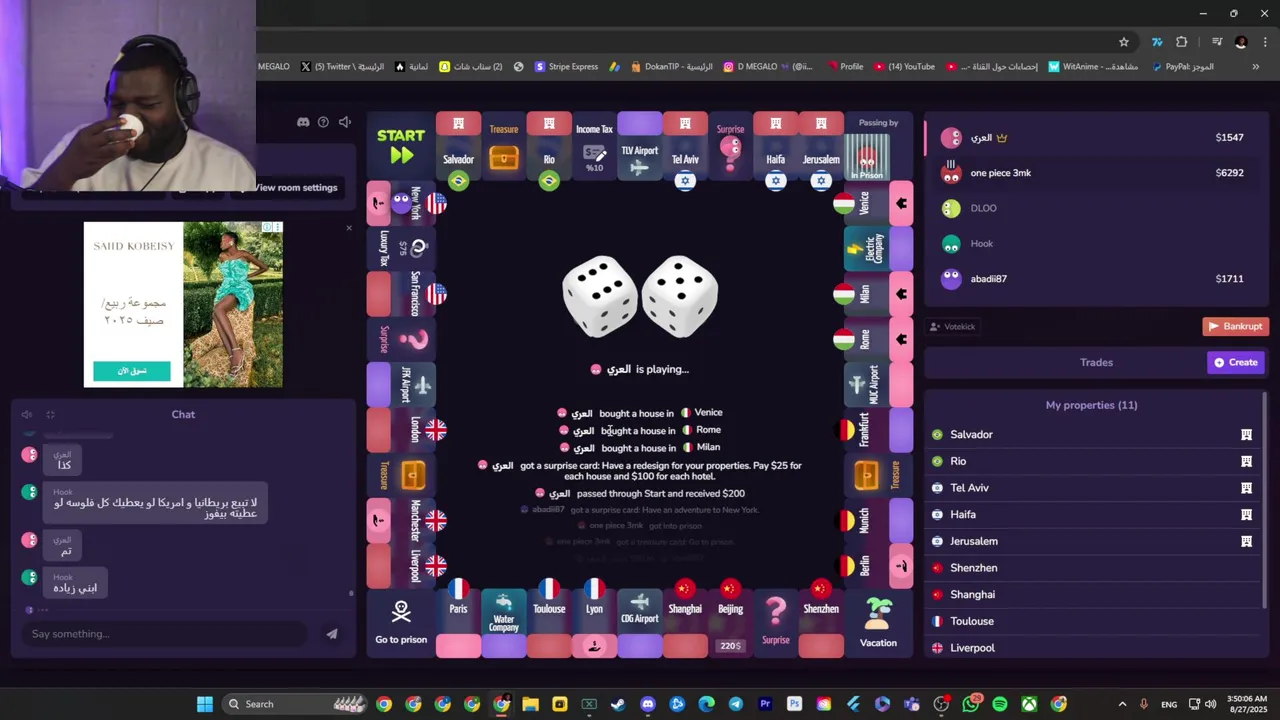Click View room settings
Viewport: 1280px width, 720px height.
(296, 187)
